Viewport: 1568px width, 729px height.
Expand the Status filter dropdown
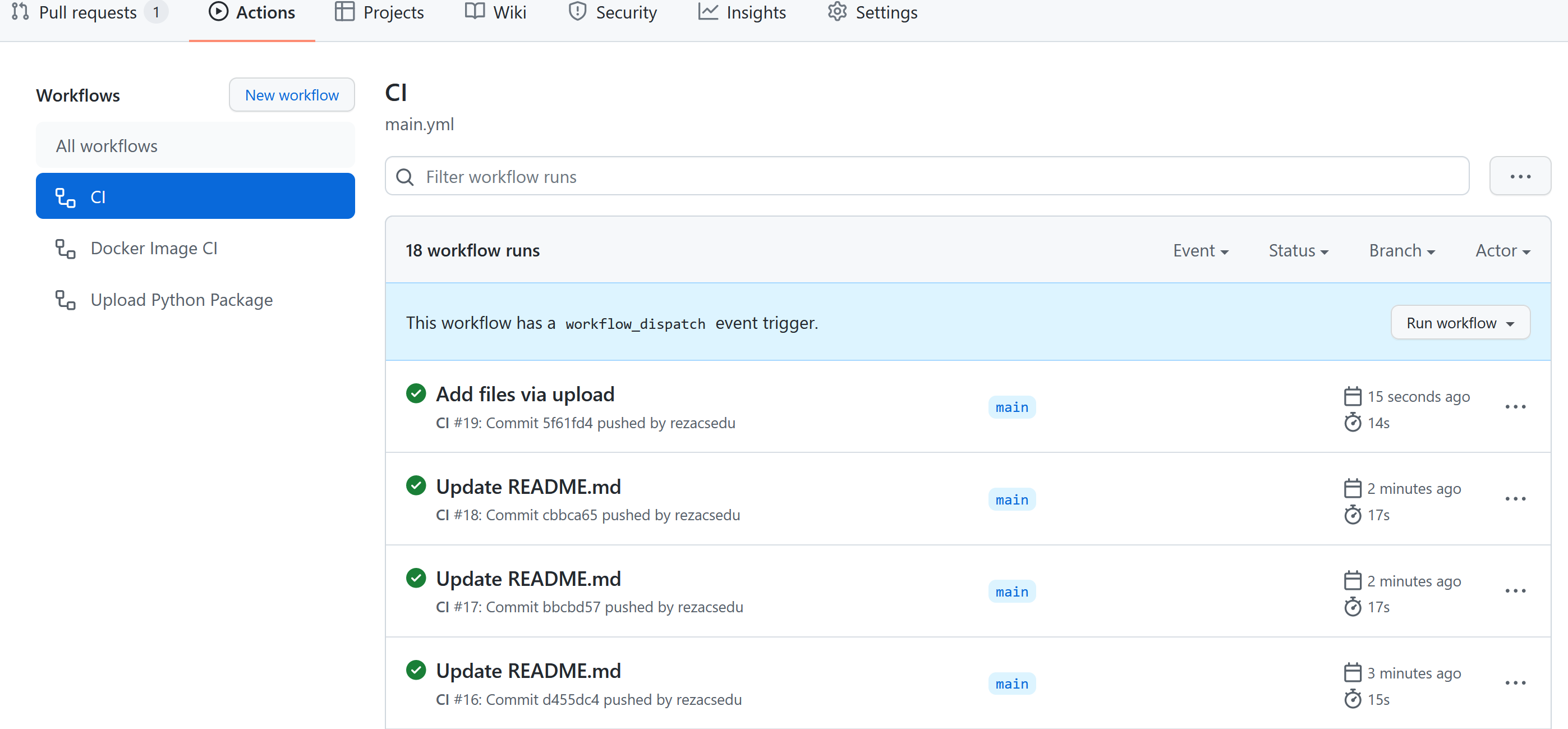pyautogui.click(x=1298, y=250)
